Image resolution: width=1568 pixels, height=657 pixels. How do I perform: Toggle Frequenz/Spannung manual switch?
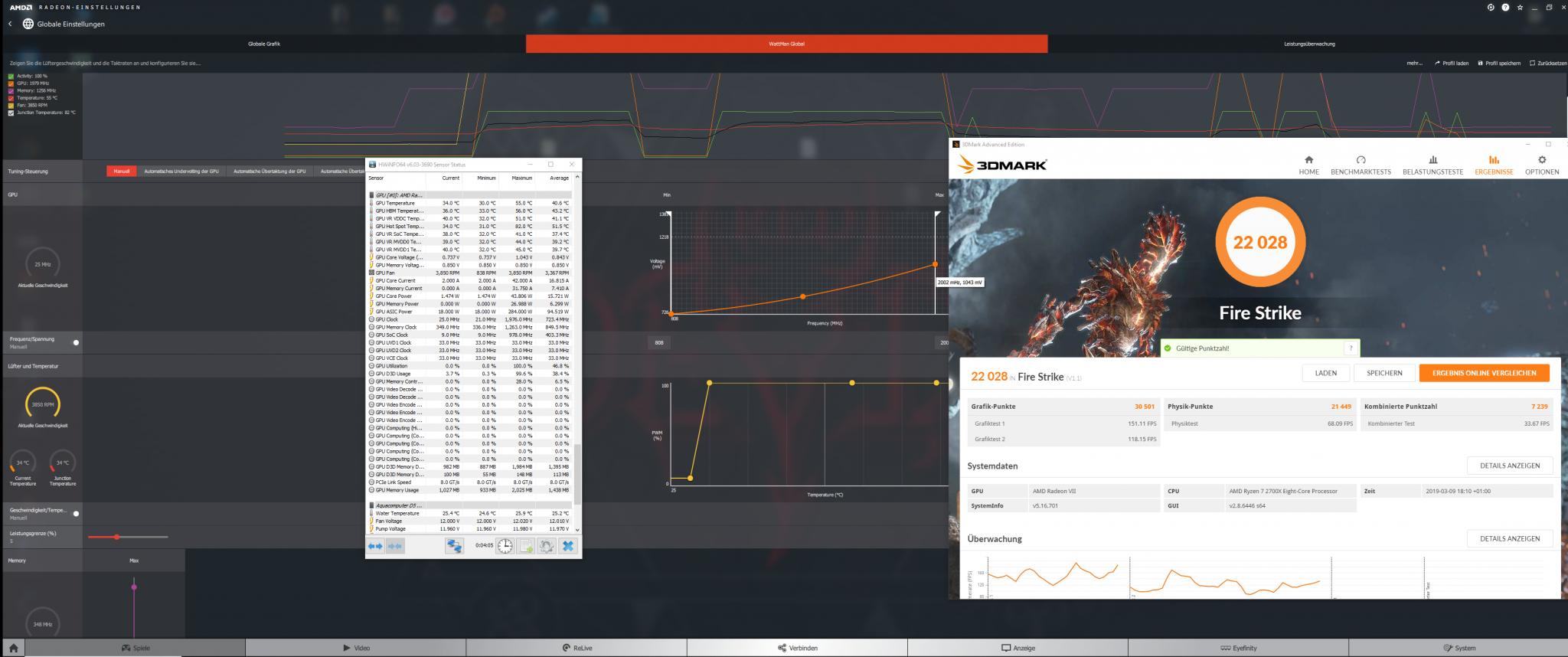click(76, 342)
